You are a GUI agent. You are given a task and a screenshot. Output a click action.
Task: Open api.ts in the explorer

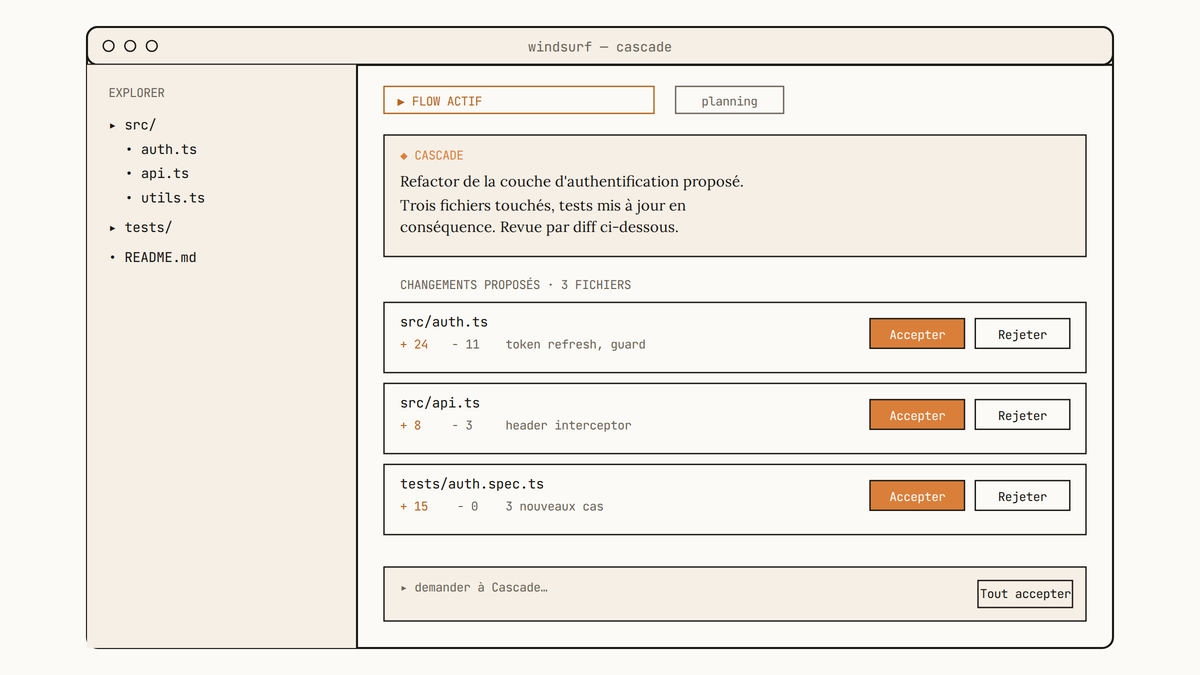pos(164,174)
